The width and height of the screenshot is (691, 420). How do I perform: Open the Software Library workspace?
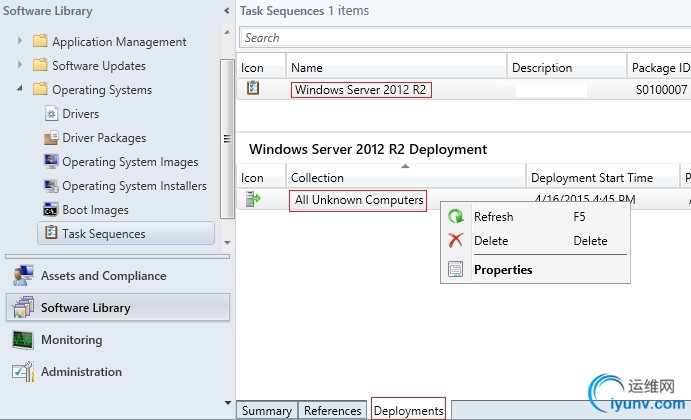118,307
